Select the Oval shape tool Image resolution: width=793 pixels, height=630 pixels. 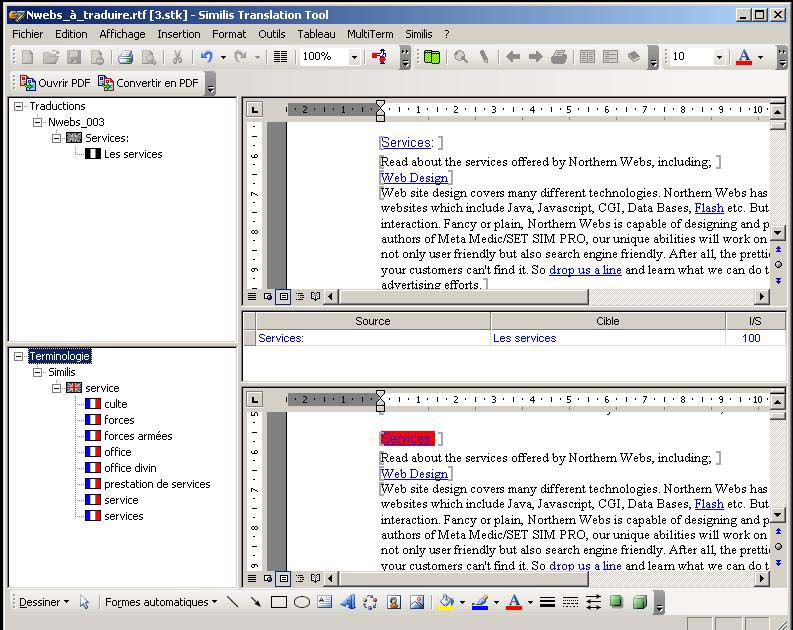[302, 602]
